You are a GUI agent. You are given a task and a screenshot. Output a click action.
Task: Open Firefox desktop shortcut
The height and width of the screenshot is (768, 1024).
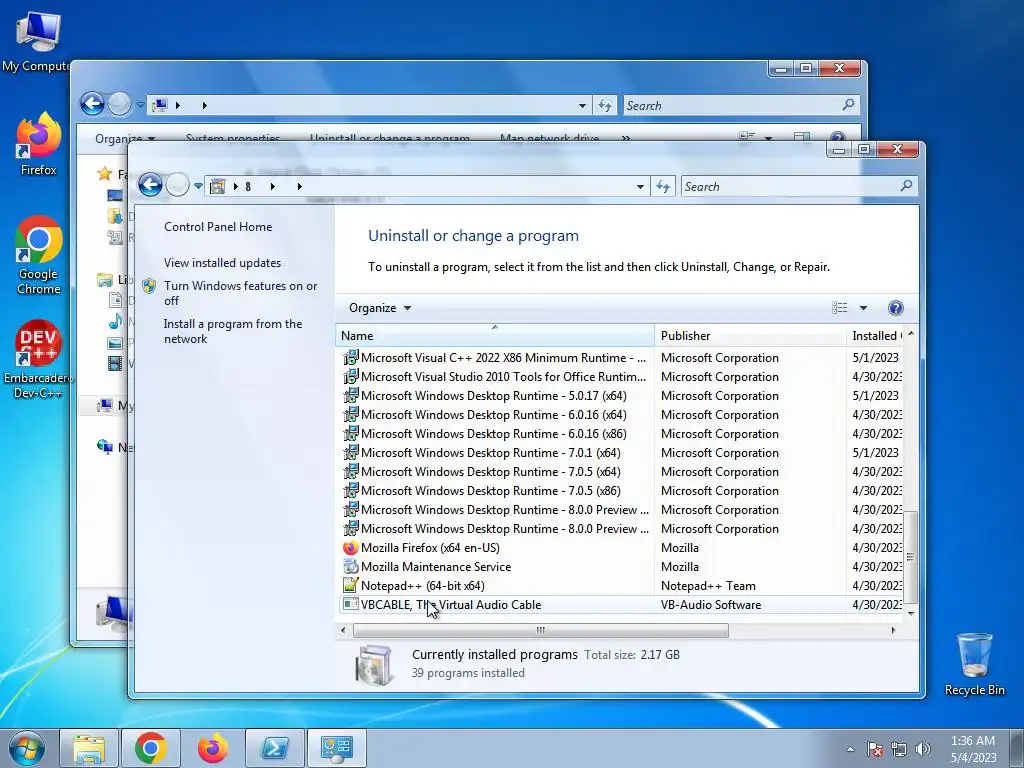click(x=38, y=144)
